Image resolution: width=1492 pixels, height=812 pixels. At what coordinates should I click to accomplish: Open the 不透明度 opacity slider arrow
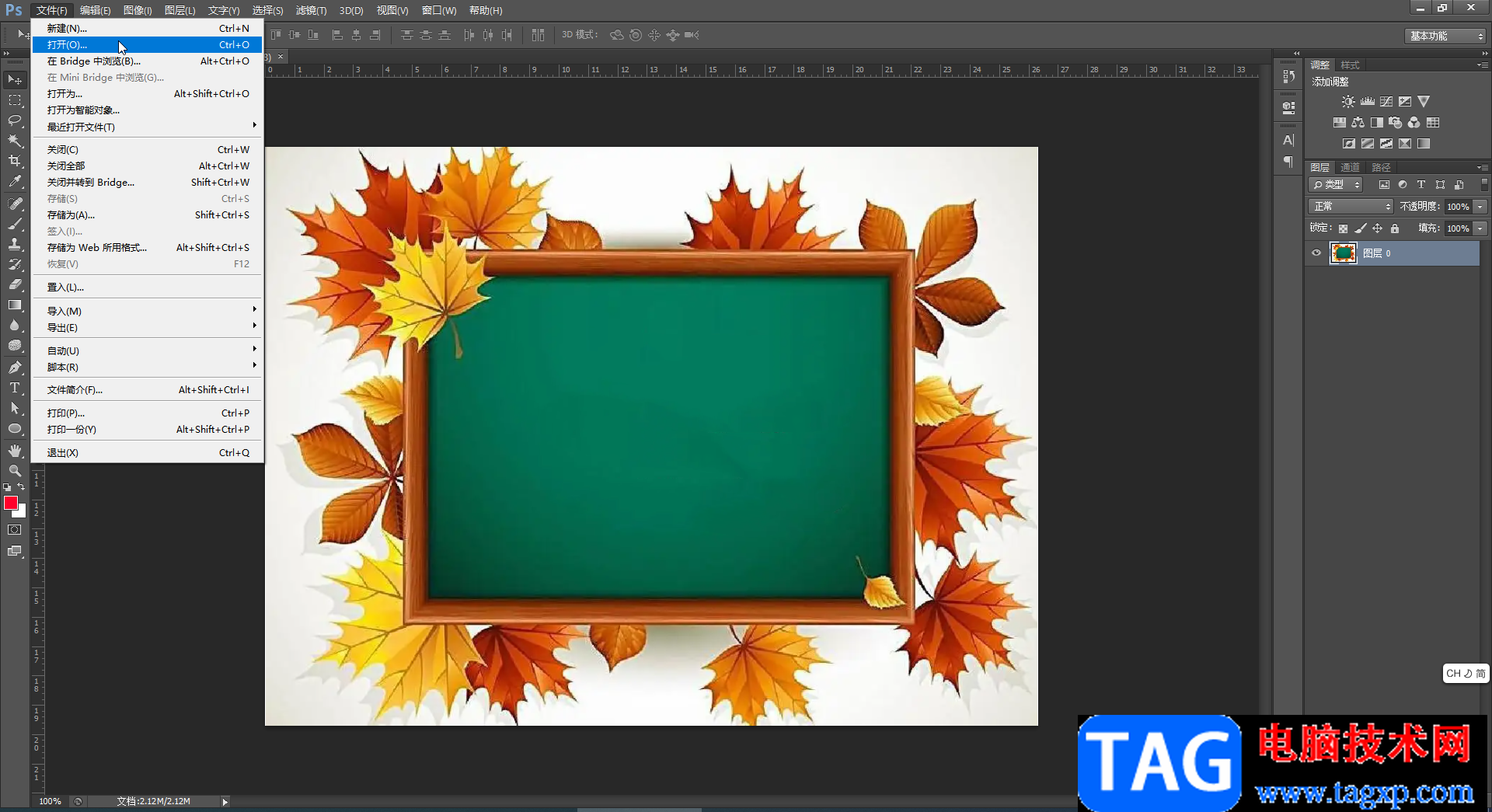coord(1480,207)
